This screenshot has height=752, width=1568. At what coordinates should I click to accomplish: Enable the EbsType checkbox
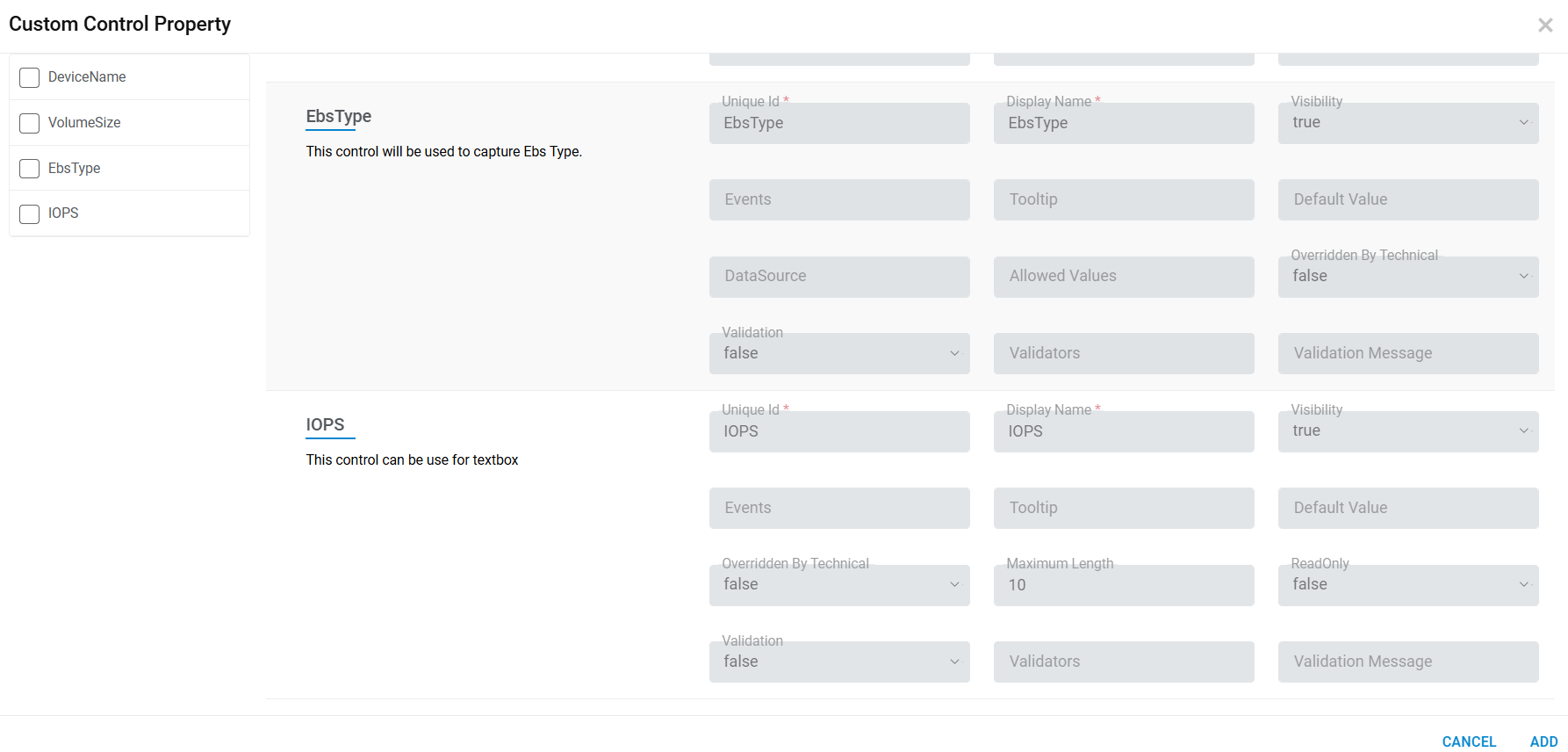click(30, 169)
